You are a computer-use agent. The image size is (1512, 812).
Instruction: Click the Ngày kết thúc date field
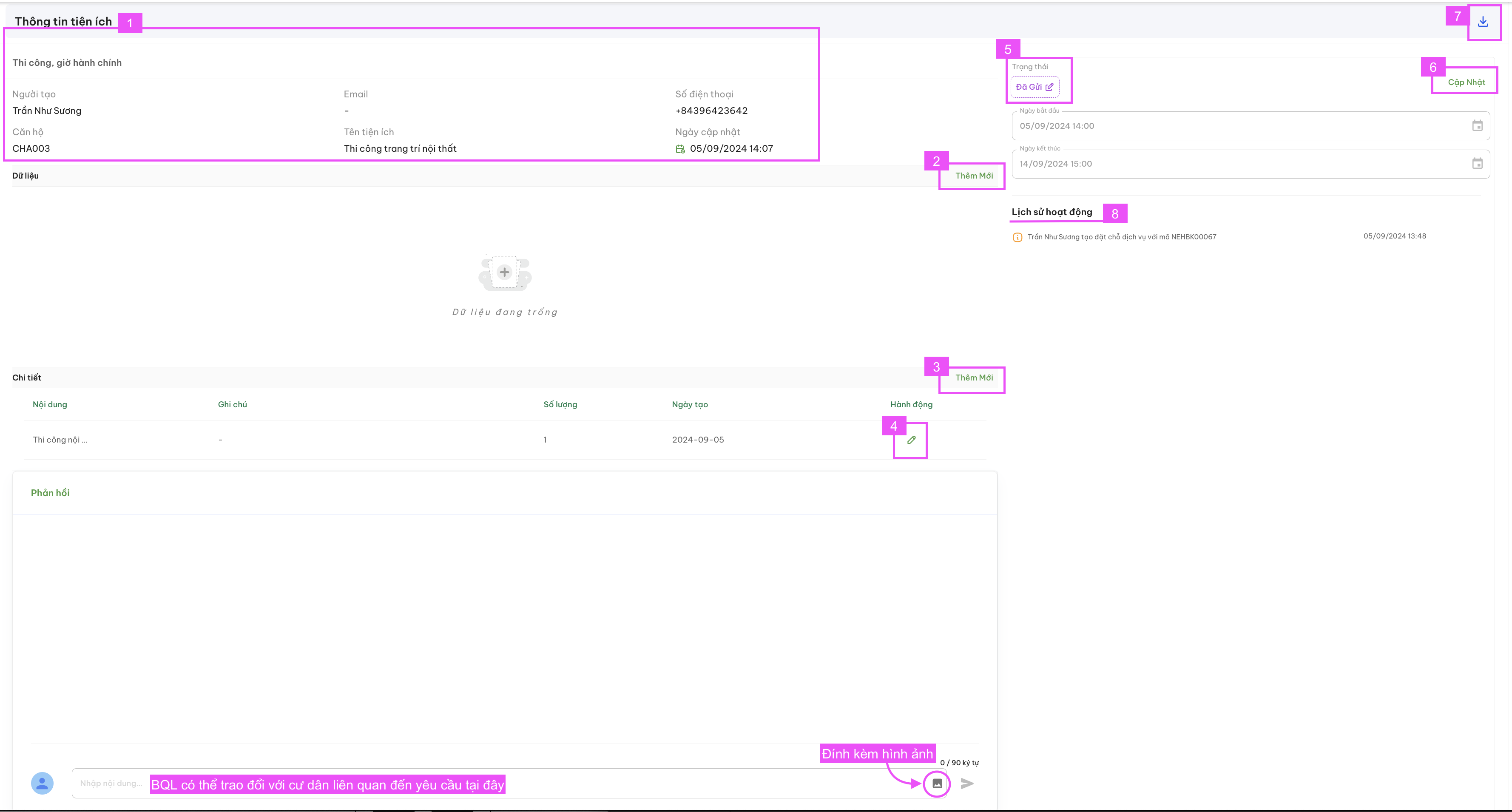click(1250, 164)
